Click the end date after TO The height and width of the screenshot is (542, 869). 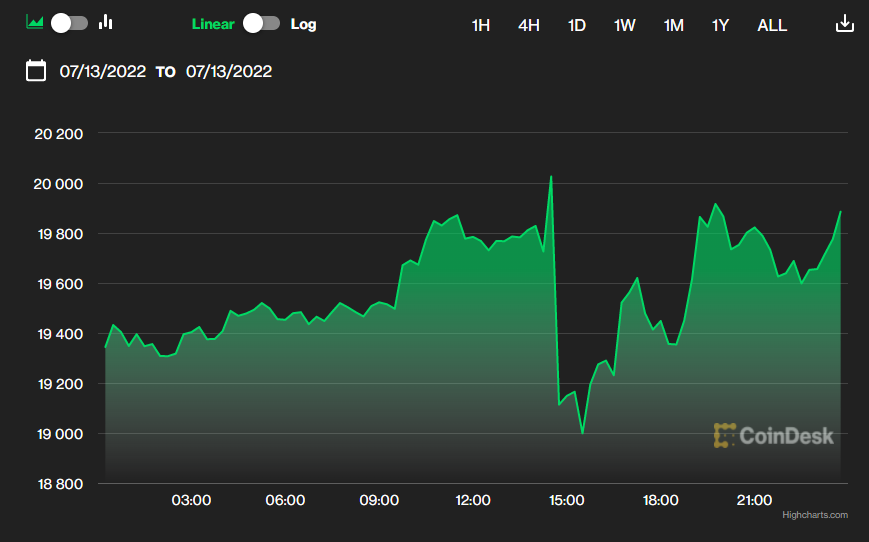(229, 71)
